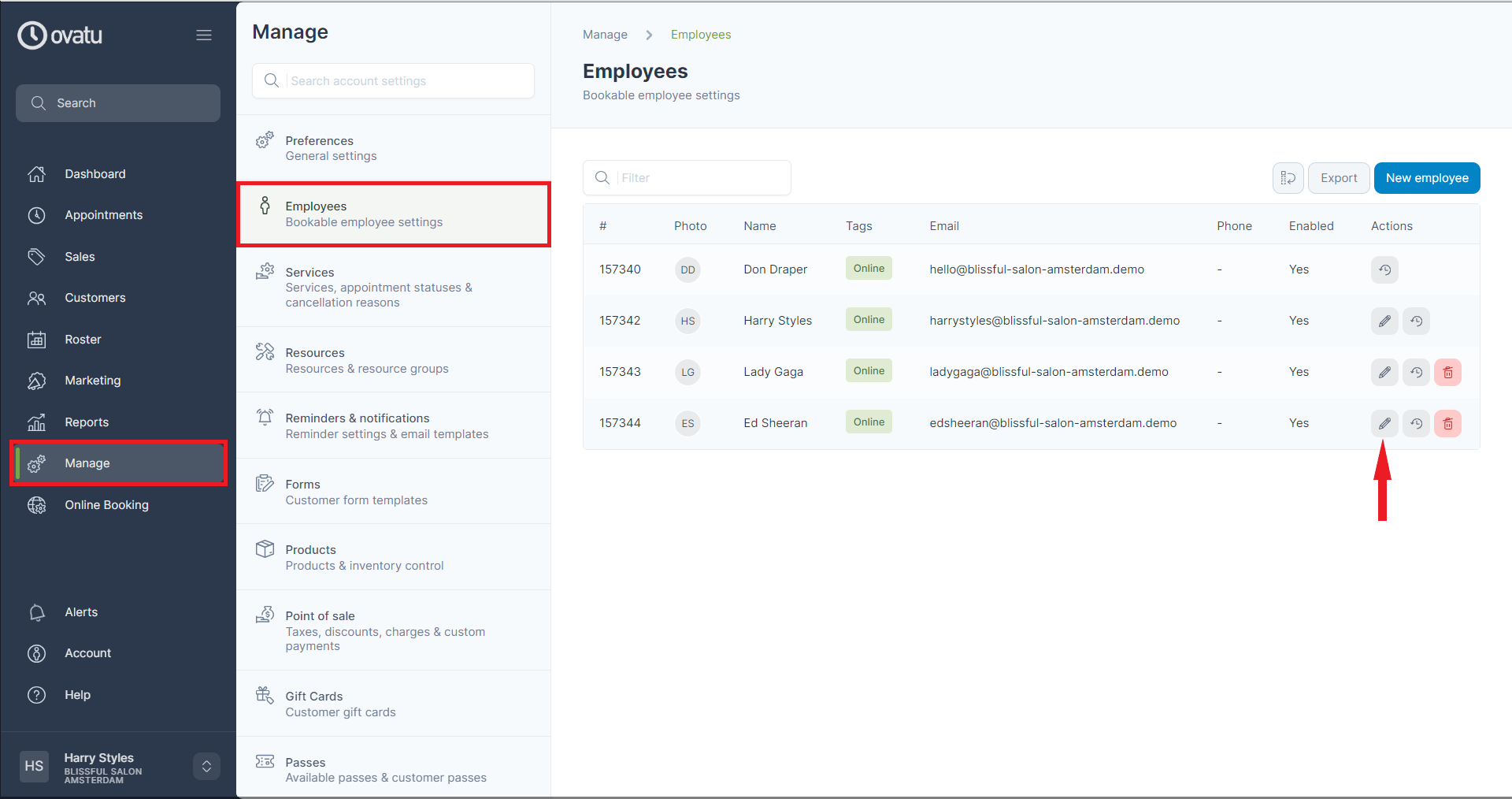Click Ed Sheeran's ES avatar
1512x799 pixels.
687,423
